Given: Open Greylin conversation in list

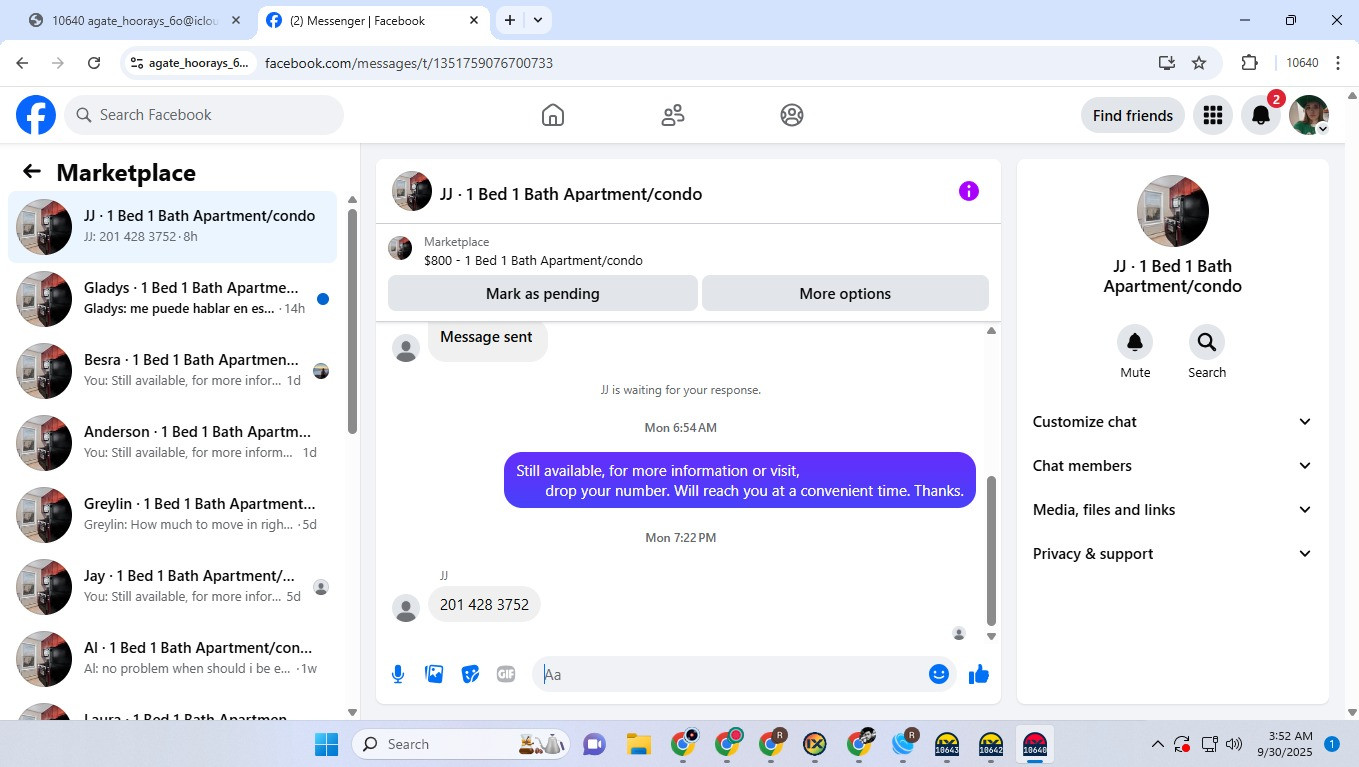Looking at the screenshot, I should pos(172,515).
